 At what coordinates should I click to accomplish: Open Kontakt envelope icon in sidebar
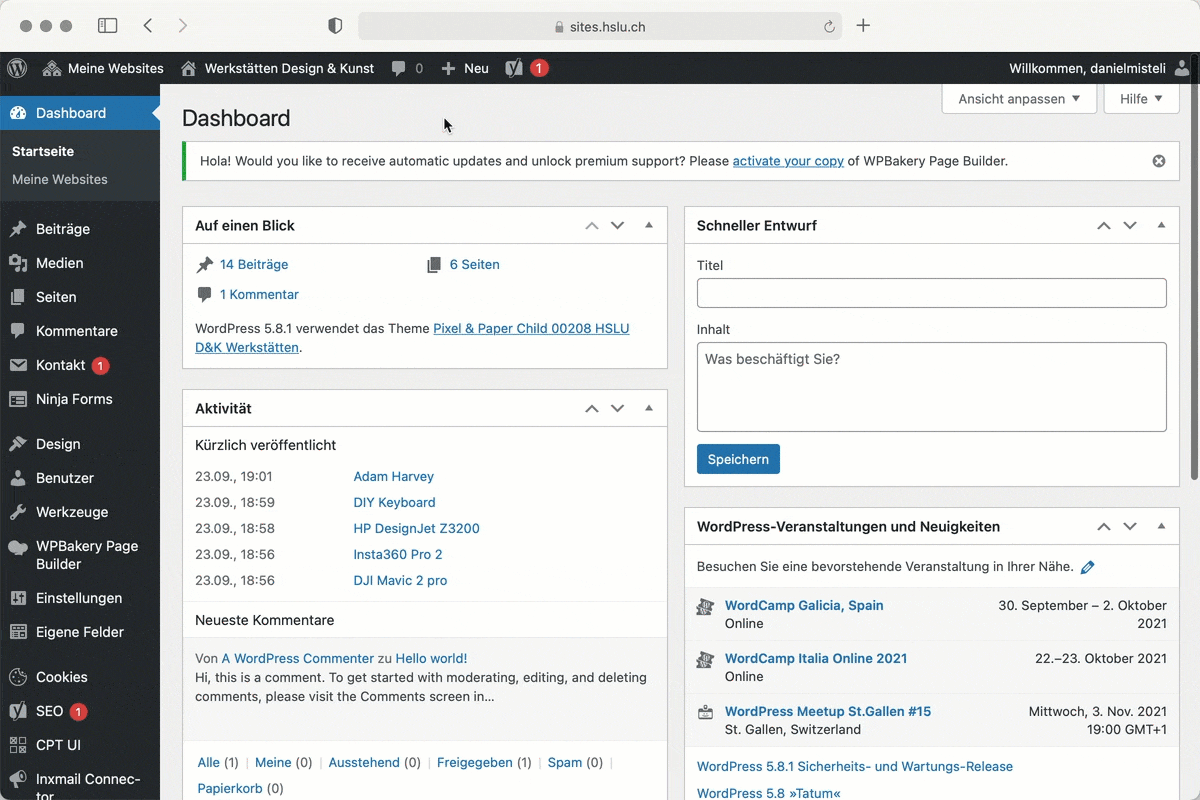(x=18, y=365)
